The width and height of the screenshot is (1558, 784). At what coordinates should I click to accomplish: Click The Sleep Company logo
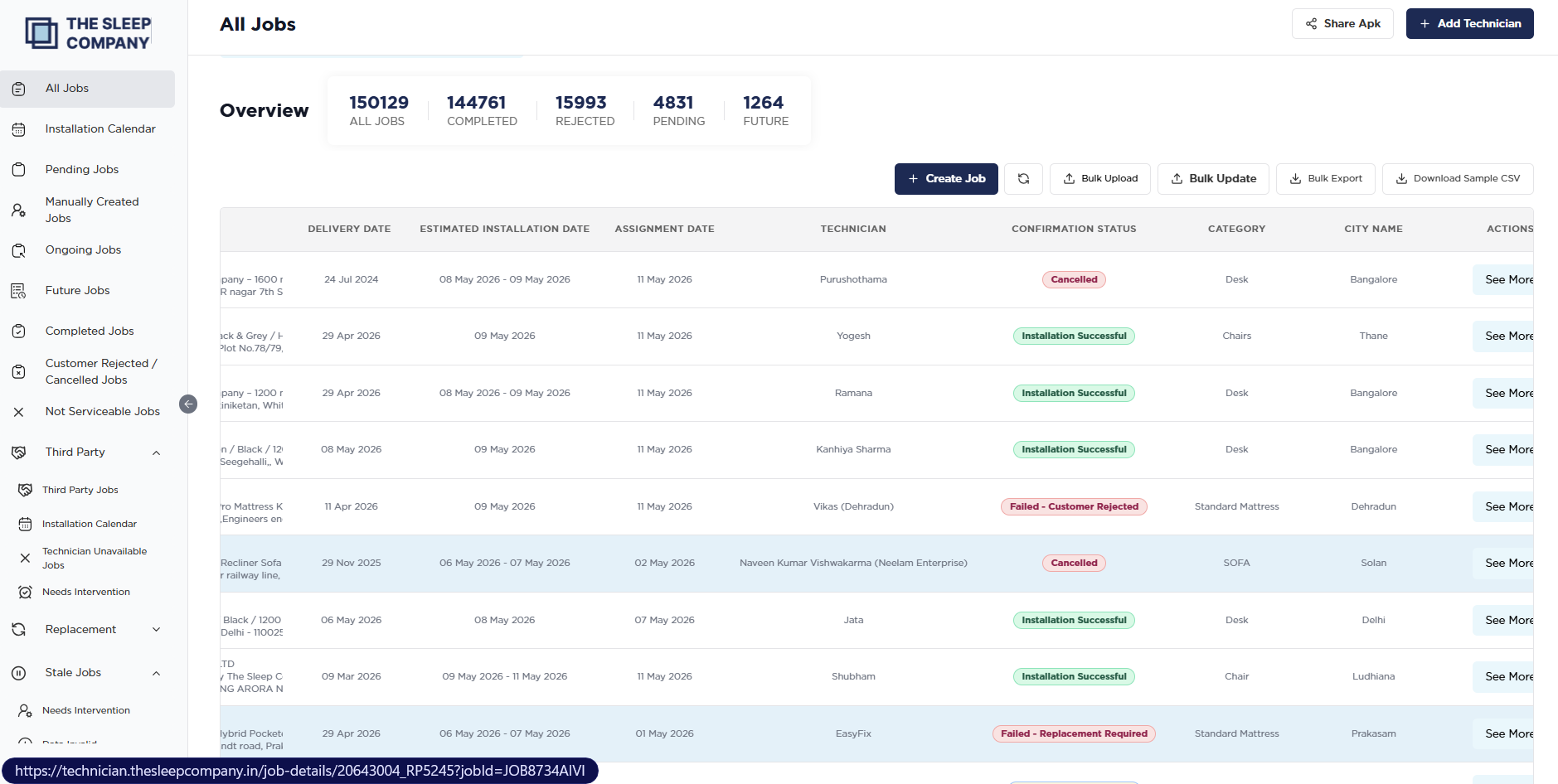point(88,34)
